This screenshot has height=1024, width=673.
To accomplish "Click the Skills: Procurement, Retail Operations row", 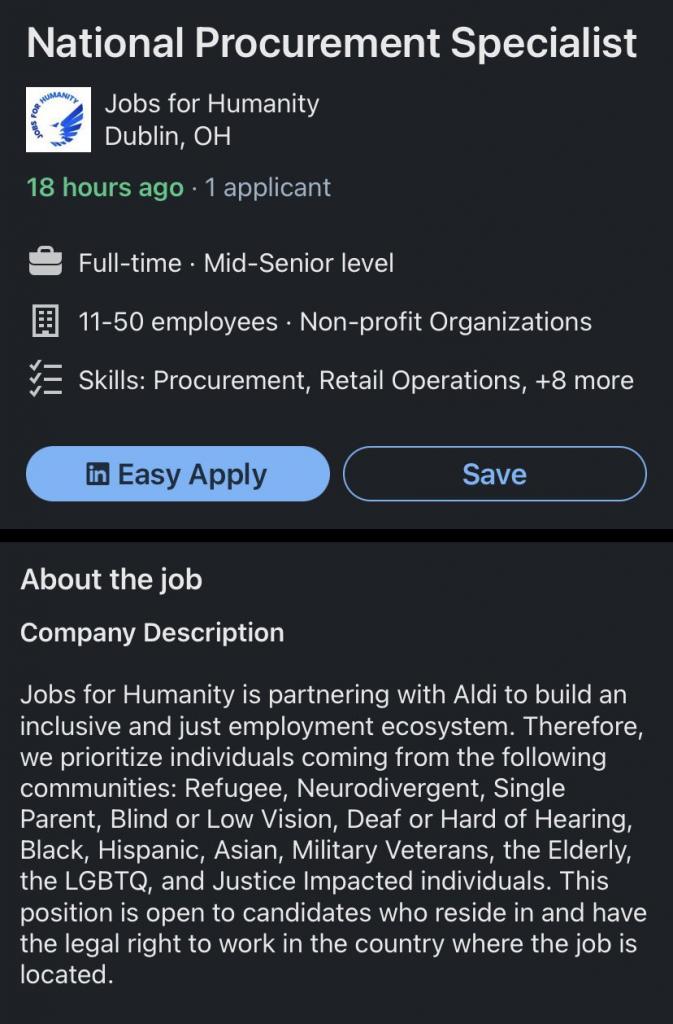I will tap(302, 380).
